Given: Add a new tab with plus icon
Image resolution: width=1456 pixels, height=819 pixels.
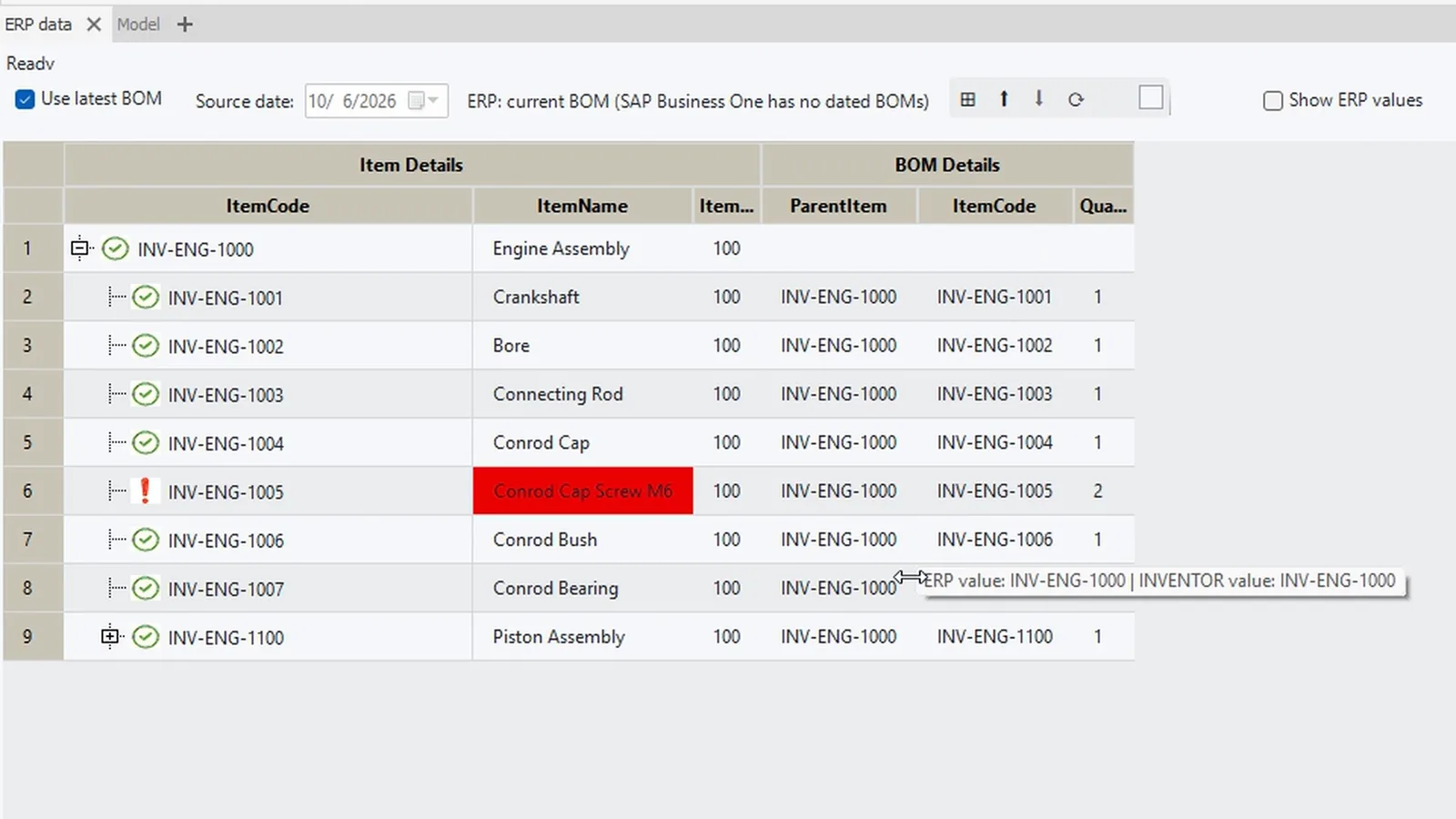Looking at the screenshot, I should 185,25.
